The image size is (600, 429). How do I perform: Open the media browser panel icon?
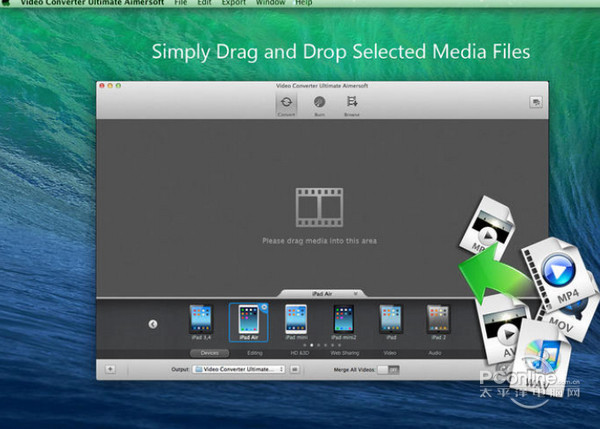click(536, 103)
